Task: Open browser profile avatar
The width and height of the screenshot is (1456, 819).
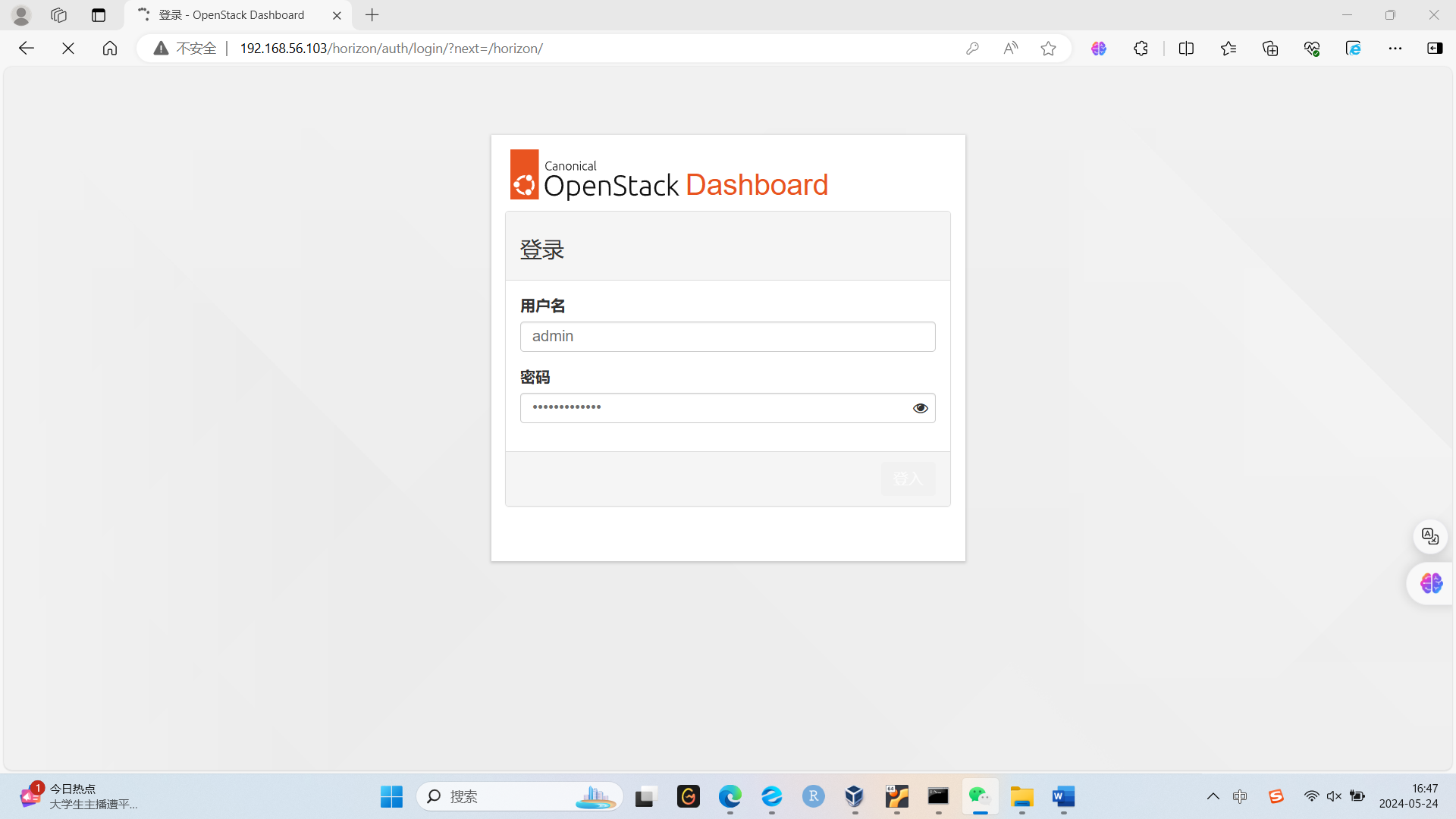Action: coord(21,15)
